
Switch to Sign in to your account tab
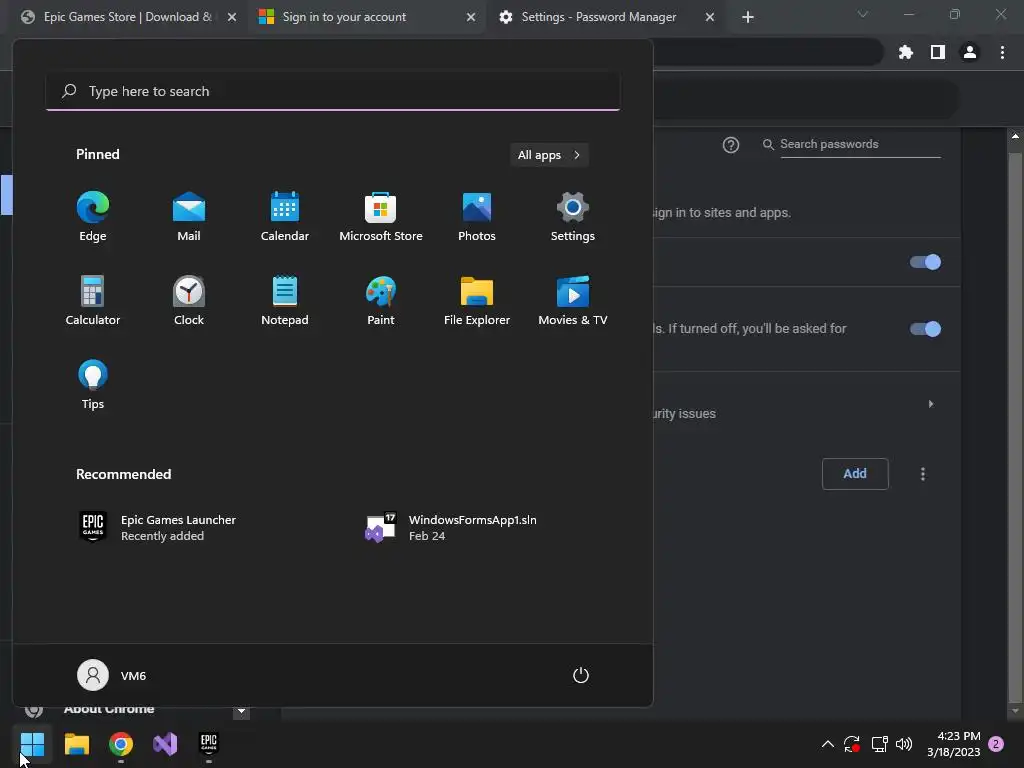point(367,17)
